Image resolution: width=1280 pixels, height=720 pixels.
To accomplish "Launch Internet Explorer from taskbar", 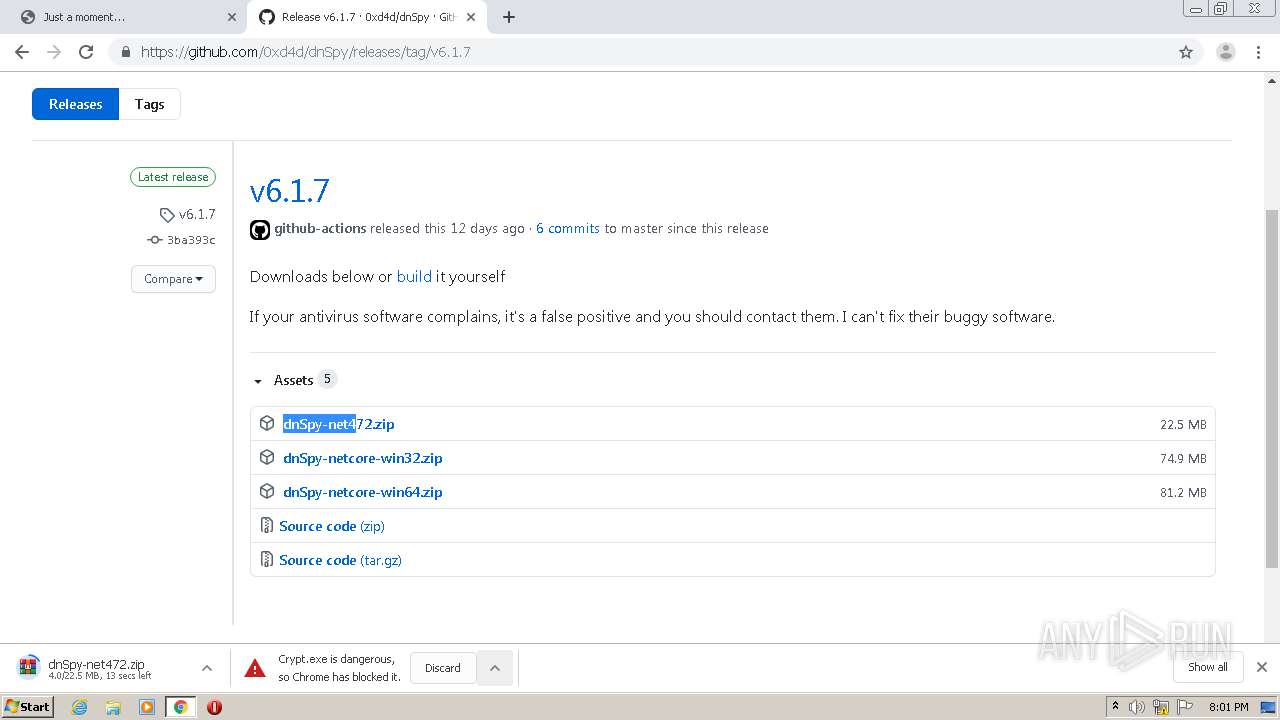I will pyautogui.click(x=80, y=707).
